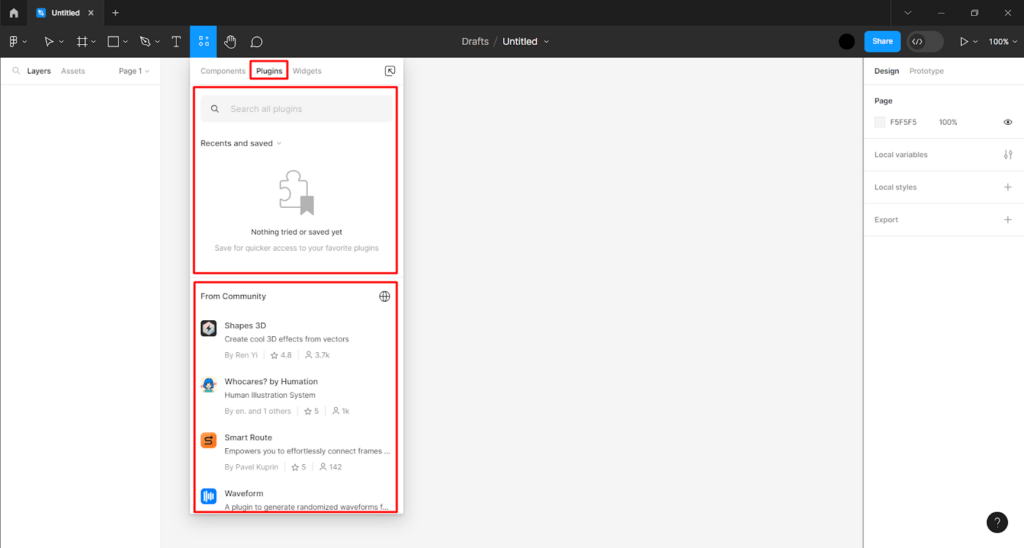Open the Shapes 3D plugin icon
This screenshot has width=1024, height=548.
coord(208,328)
